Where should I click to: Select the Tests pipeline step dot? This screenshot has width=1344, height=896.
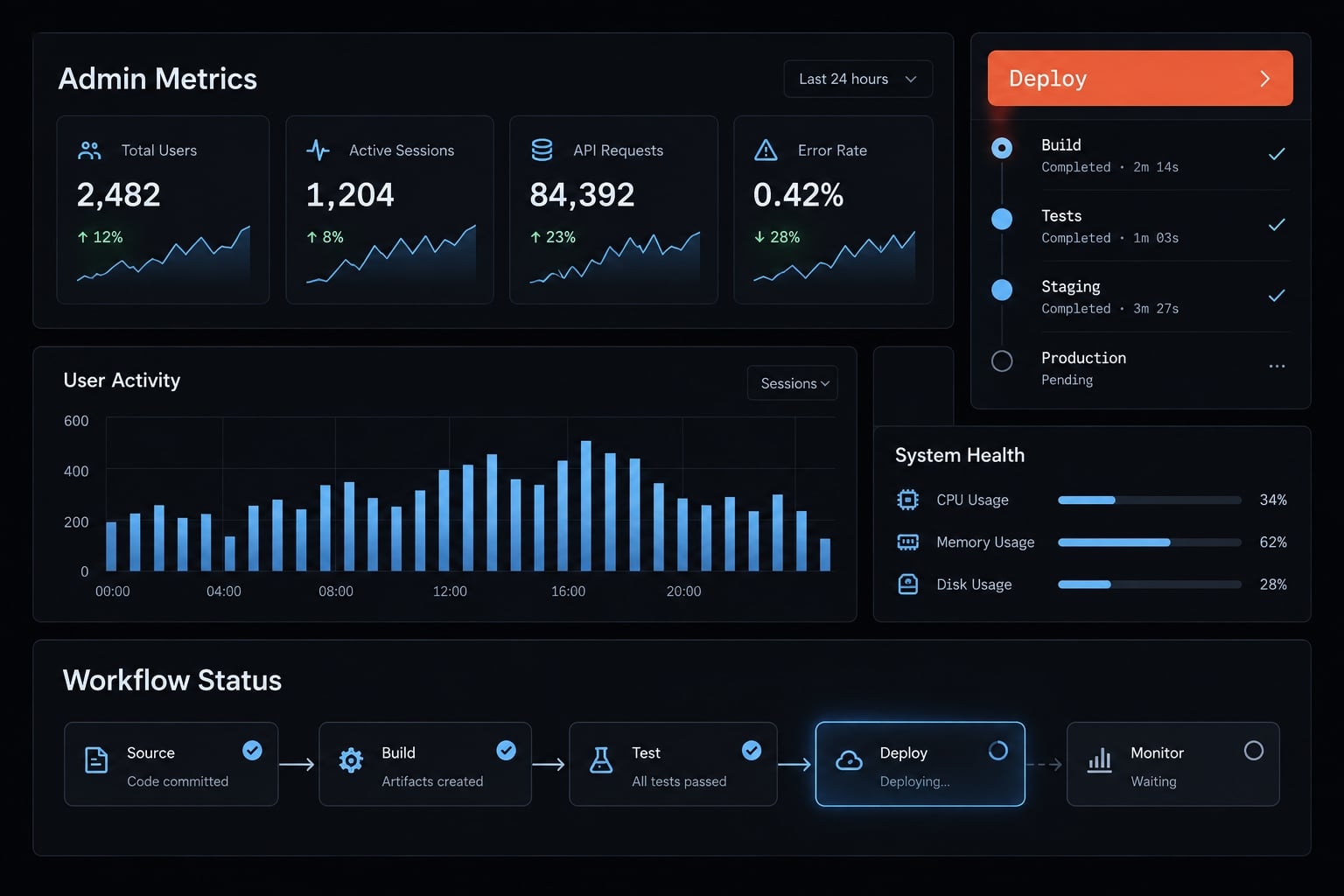click(x=1002, y=219)
